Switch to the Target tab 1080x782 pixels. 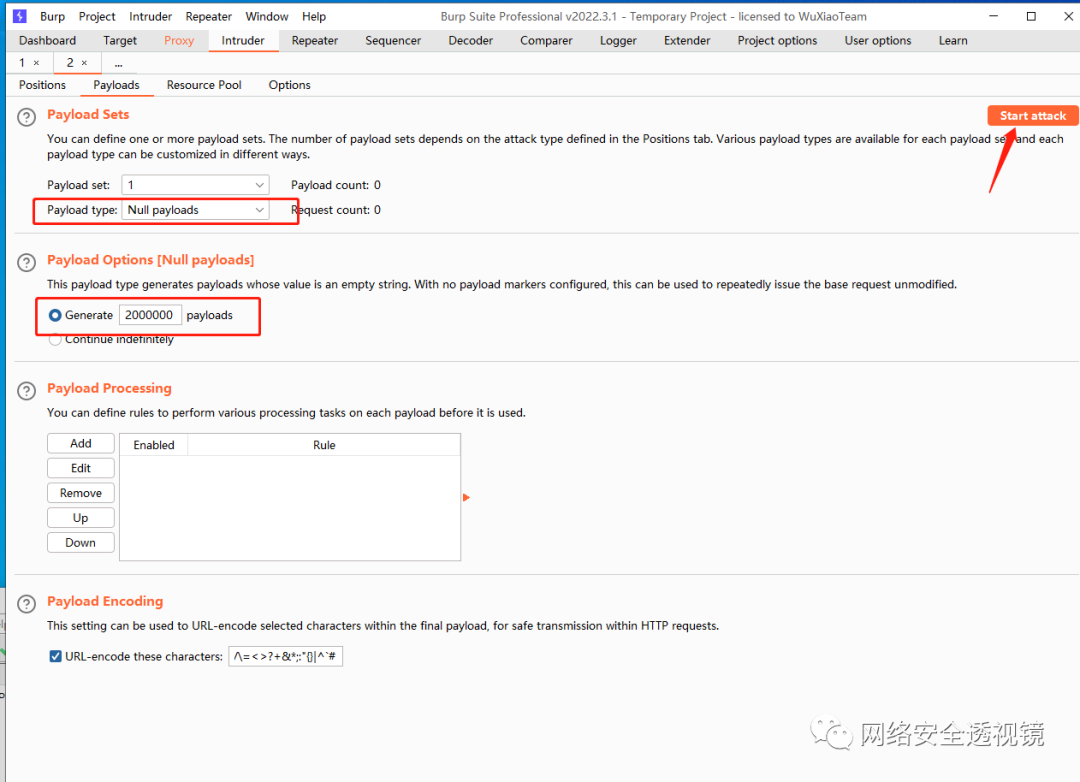pyautogui.click(x=120, y=41)
